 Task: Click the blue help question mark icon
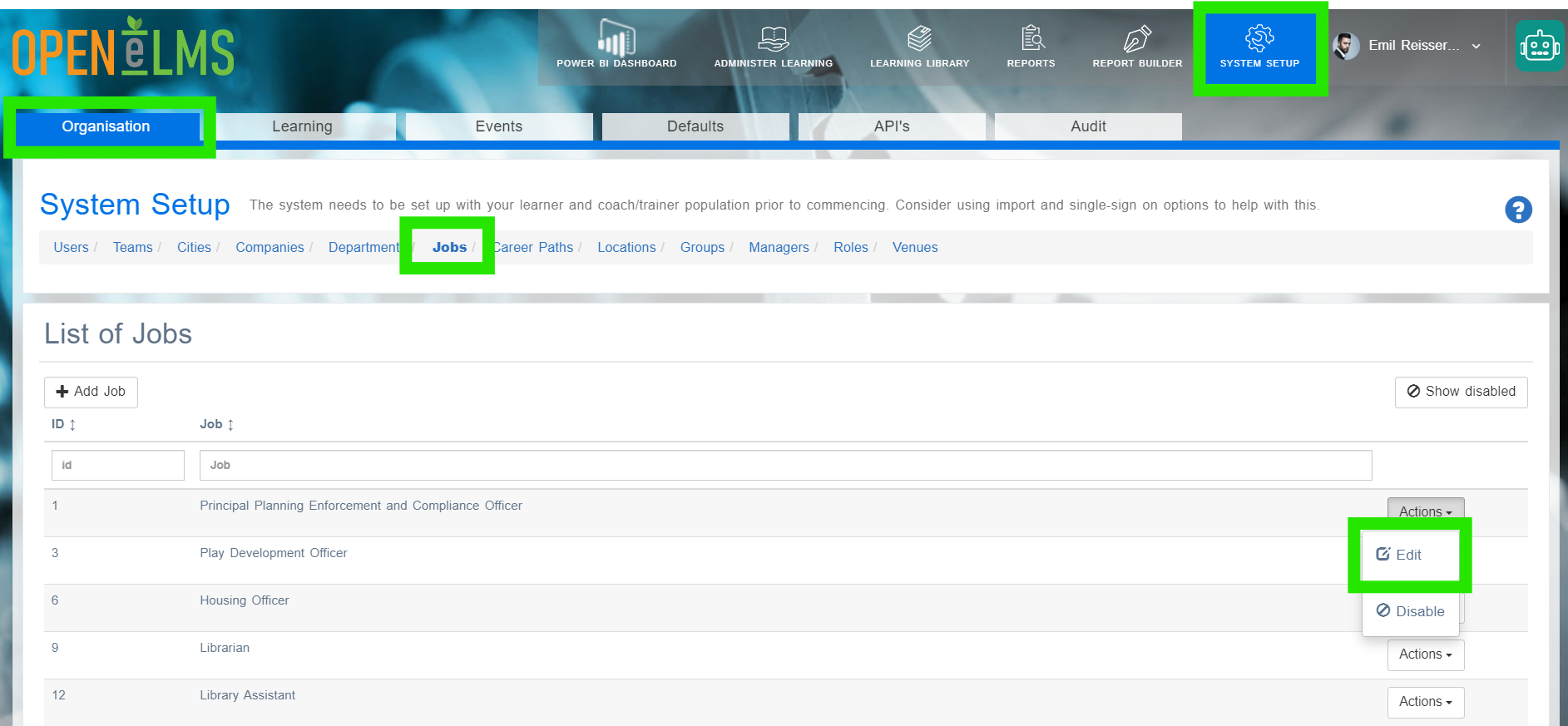1518,210
